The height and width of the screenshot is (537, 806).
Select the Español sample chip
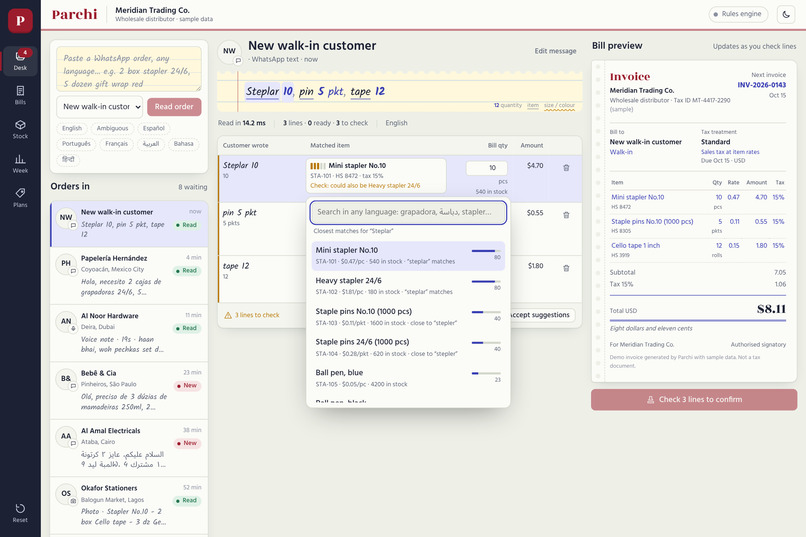(x=154, y=128)
